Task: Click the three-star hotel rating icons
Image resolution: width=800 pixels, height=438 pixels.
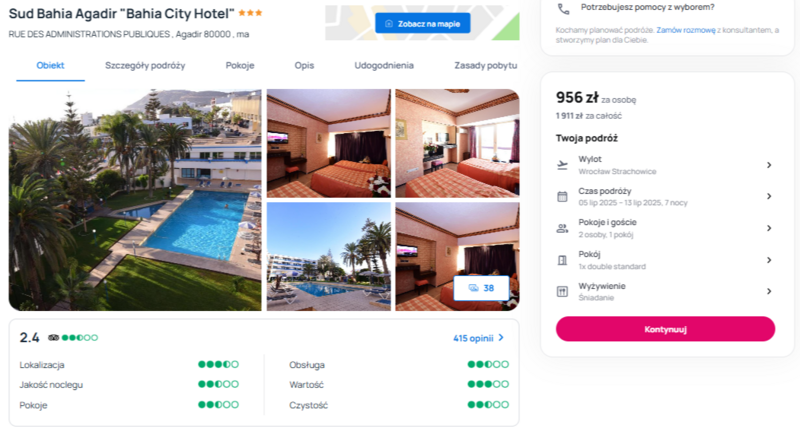Action: pyautogui.click(x=251, y=13)
